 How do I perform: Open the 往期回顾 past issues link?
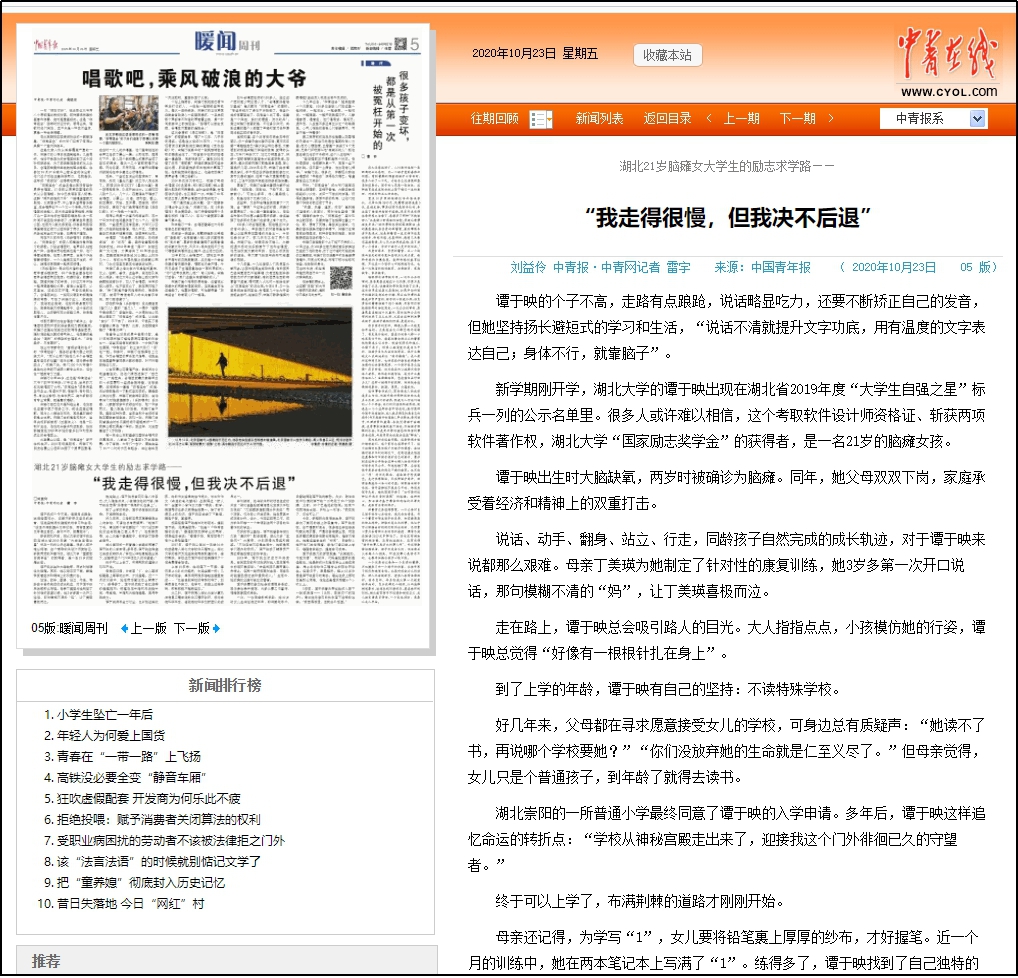495,119
